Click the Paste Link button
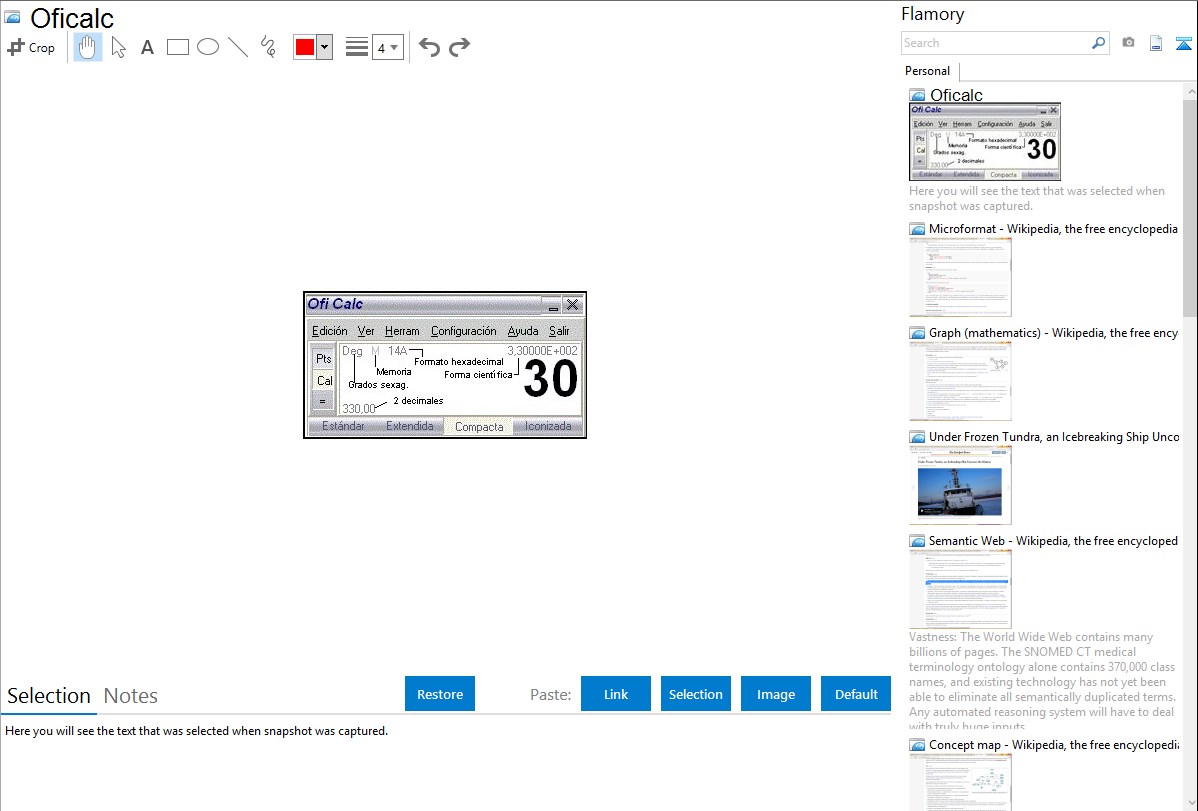This screenshot has height=811, width=1198. [x=616, y=694]
